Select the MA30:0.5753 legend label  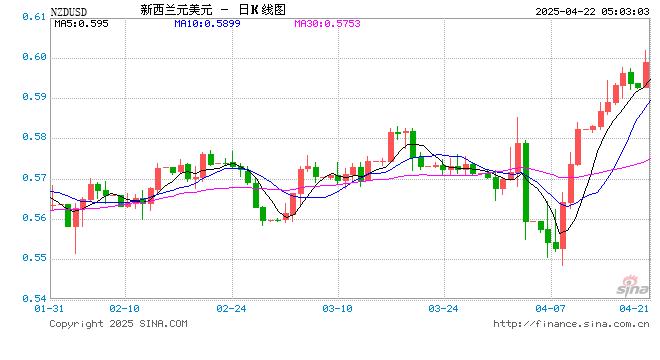[327, 24]
